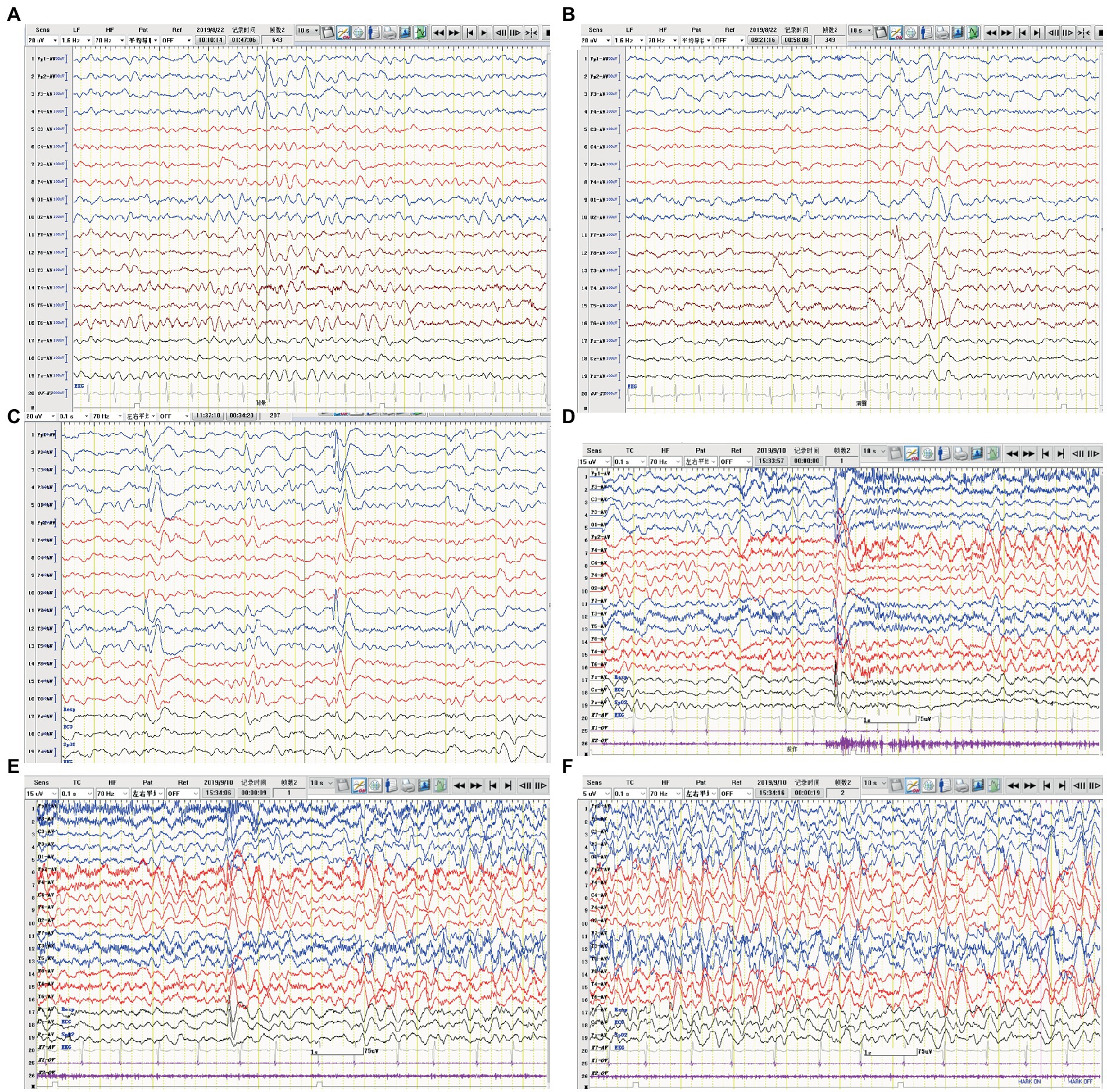Click the save floppy icon in panel A
This screenshot has height=1092, width=1107.
tap(328, 33)
